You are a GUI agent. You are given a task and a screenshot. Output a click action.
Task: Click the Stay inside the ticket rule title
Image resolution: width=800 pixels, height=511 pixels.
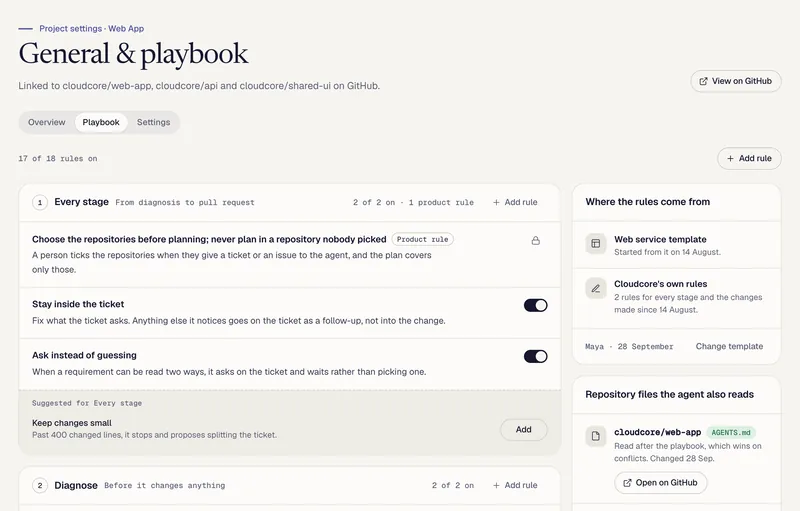tap(78, 304)
